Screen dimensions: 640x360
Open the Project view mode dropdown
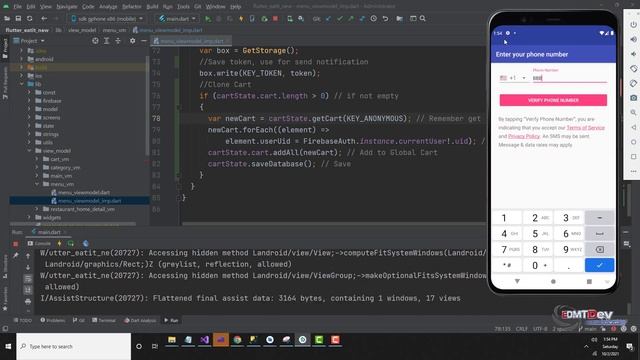click(x=29, y=41)
